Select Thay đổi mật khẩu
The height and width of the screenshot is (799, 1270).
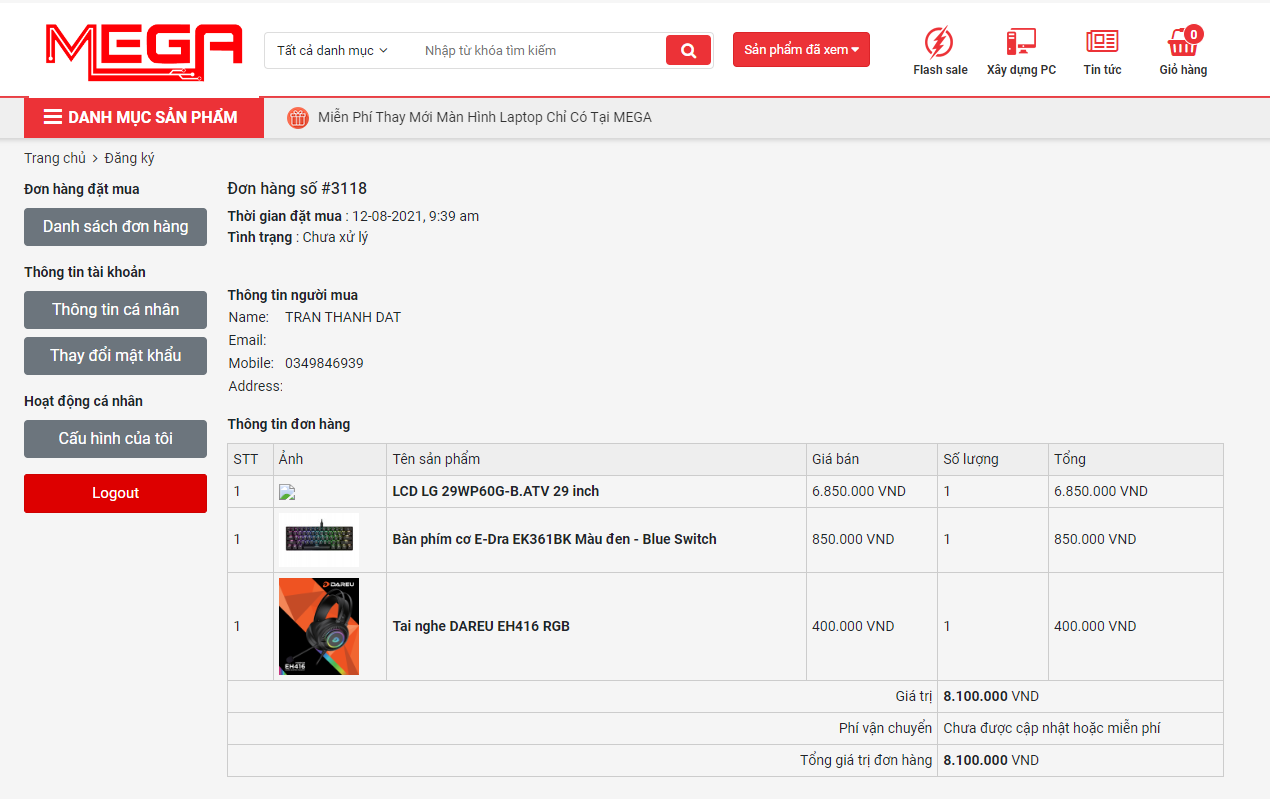[115, 356]
